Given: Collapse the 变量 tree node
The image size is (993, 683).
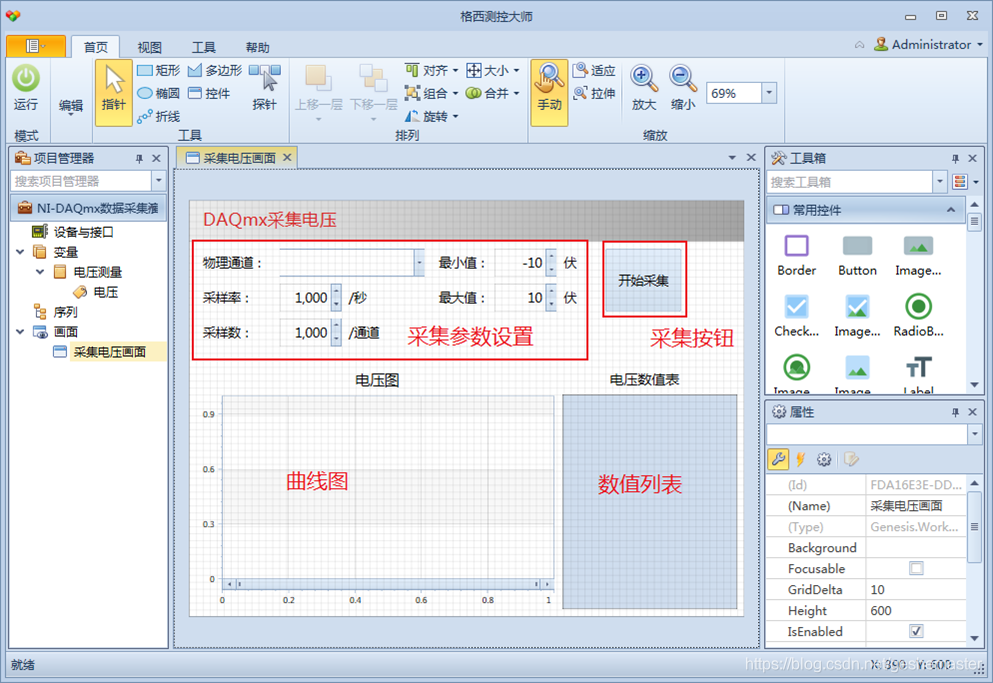Looking at the screenshot, I should point(21,252).
